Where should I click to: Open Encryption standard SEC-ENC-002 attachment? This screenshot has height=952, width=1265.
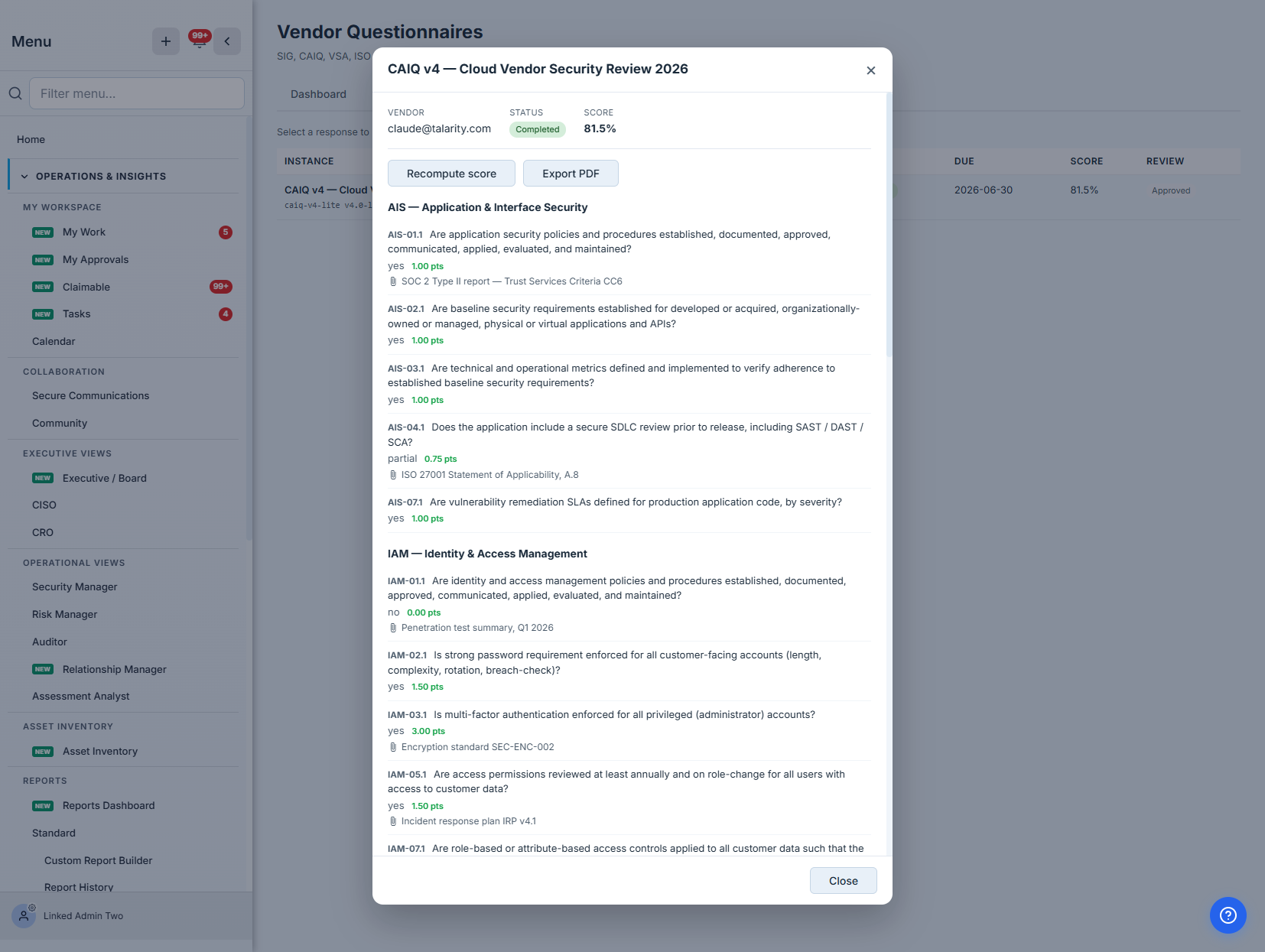tap(477, 747)
